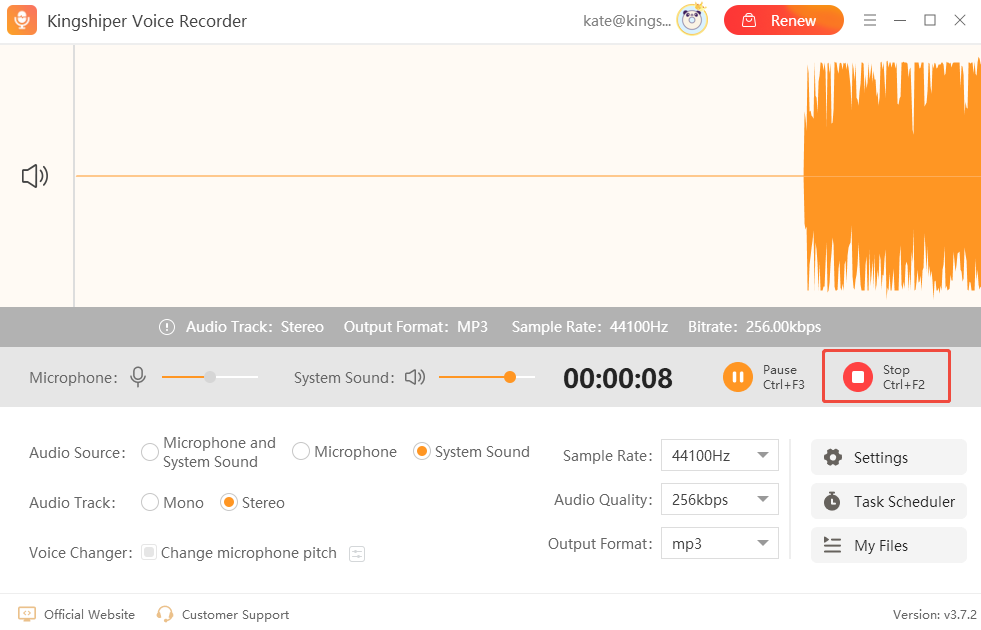
Task: Open My Files
Action: pos(888,545)
